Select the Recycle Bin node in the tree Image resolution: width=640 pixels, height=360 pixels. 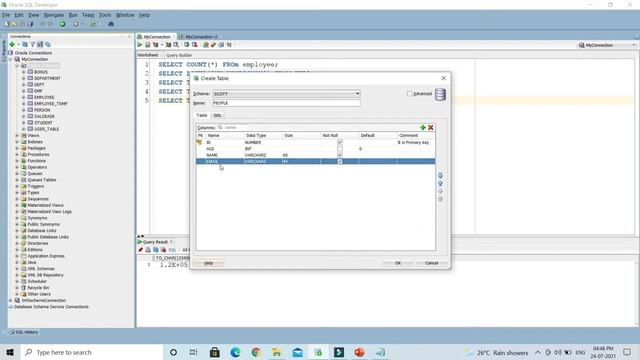click(38, 288)
